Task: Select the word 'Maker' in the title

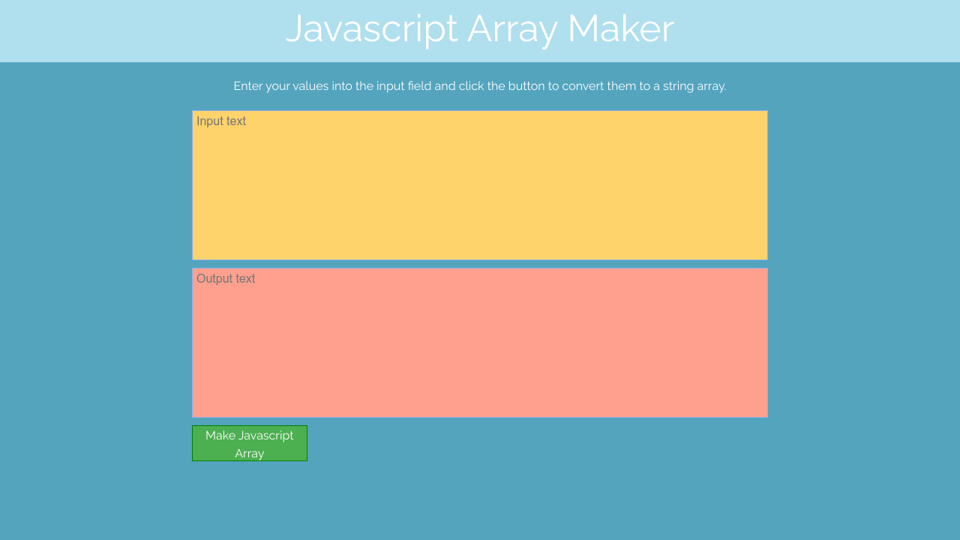Action: [621, 29]
